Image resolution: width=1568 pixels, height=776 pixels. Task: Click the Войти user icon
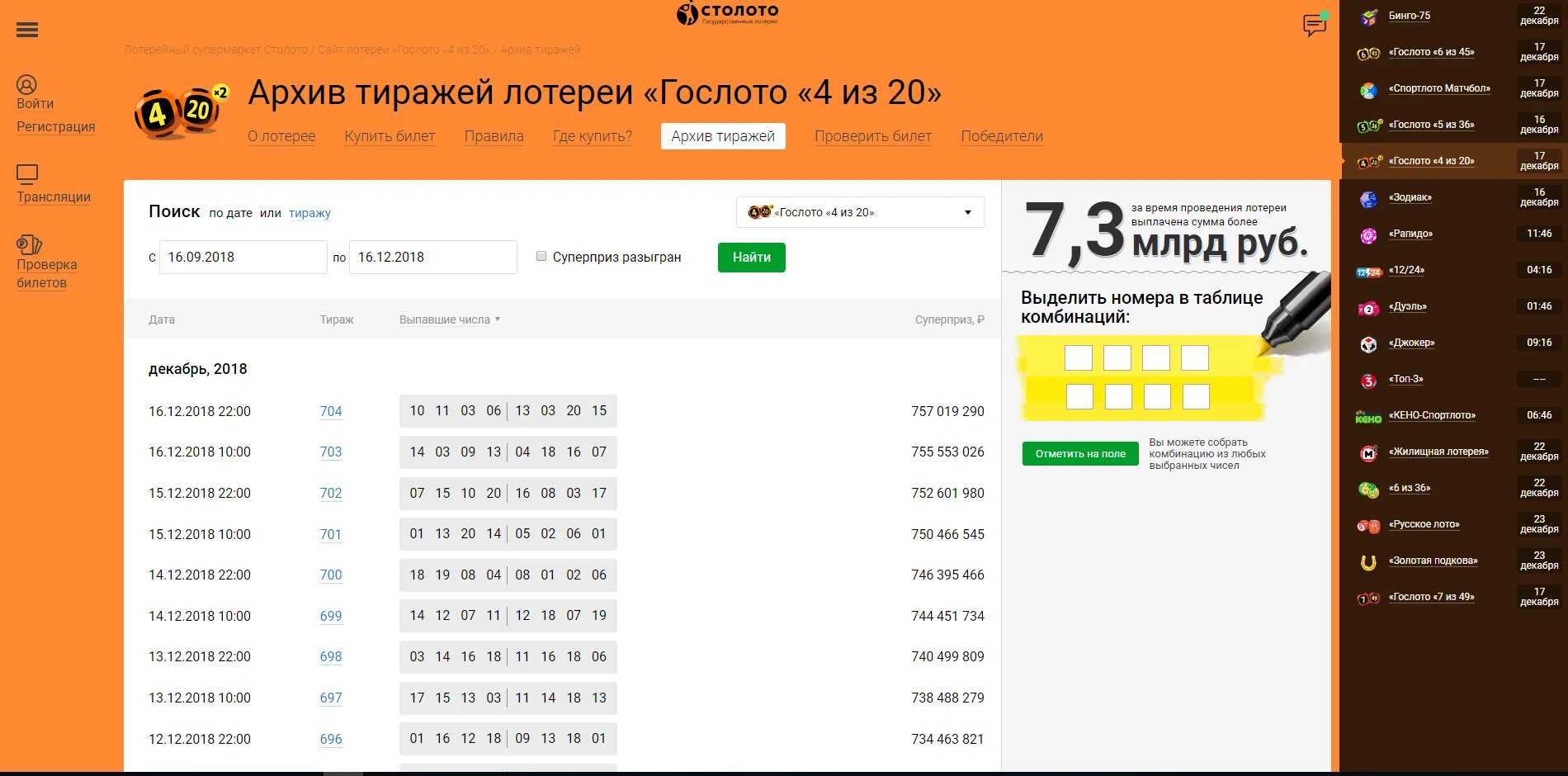(26, 85)
